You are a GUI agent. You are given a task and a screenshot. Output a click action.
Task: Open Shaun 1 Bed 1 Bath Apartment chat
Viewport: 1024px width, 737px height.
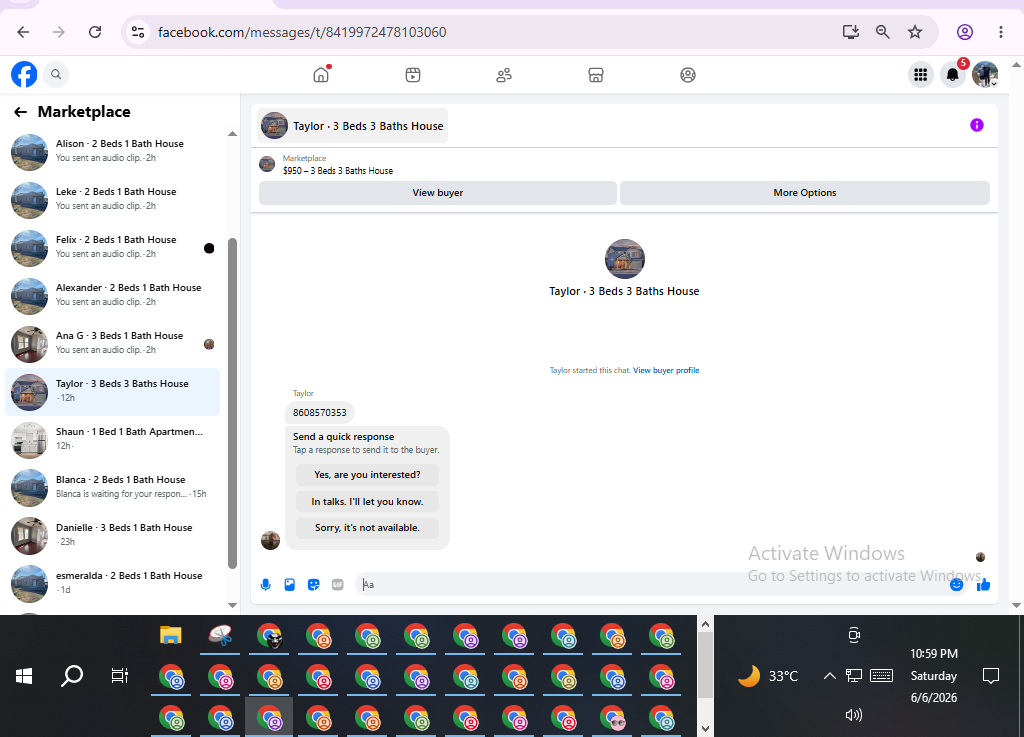pos(112,440)
